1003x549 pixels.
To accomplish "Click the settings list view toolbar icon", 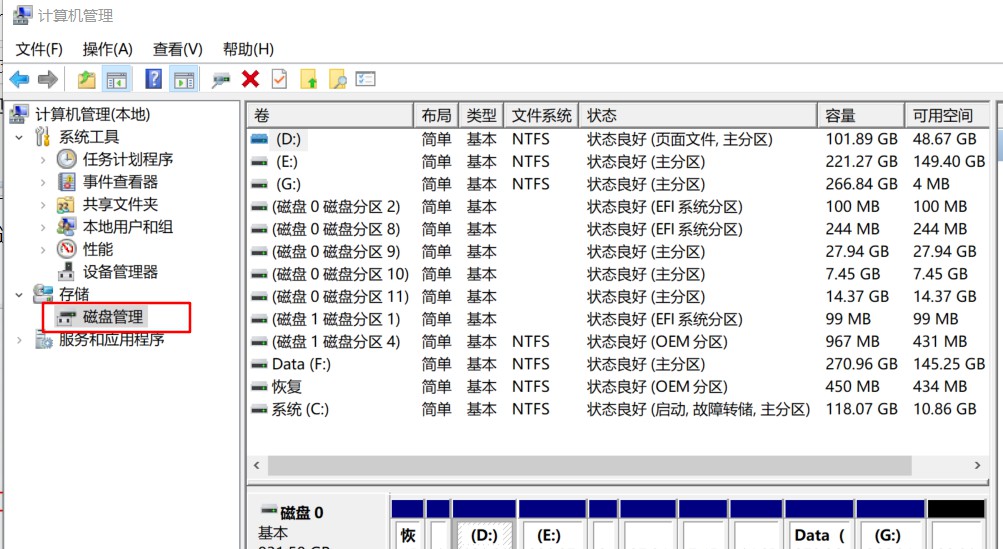I will click(365, 79).
